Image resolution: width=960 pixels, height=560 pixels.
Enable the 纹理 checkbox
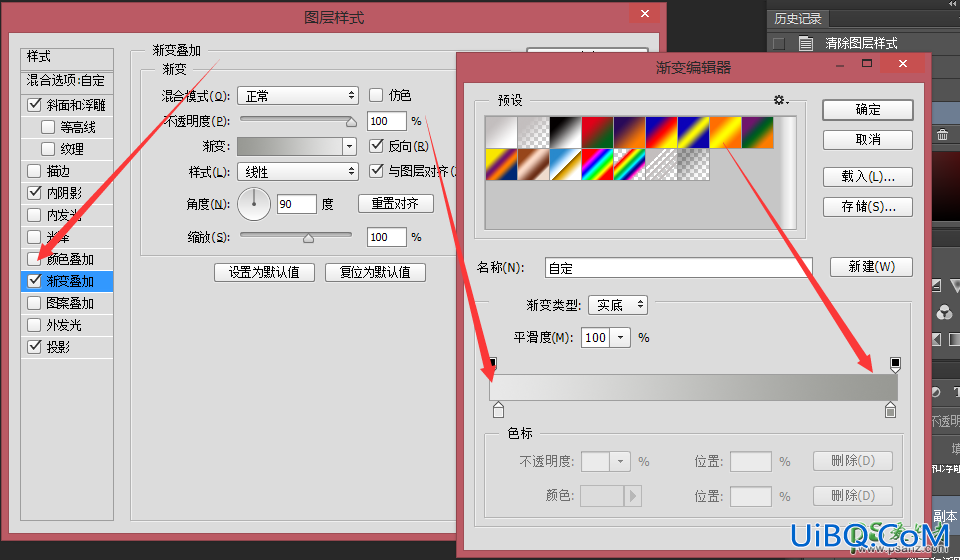48,149
